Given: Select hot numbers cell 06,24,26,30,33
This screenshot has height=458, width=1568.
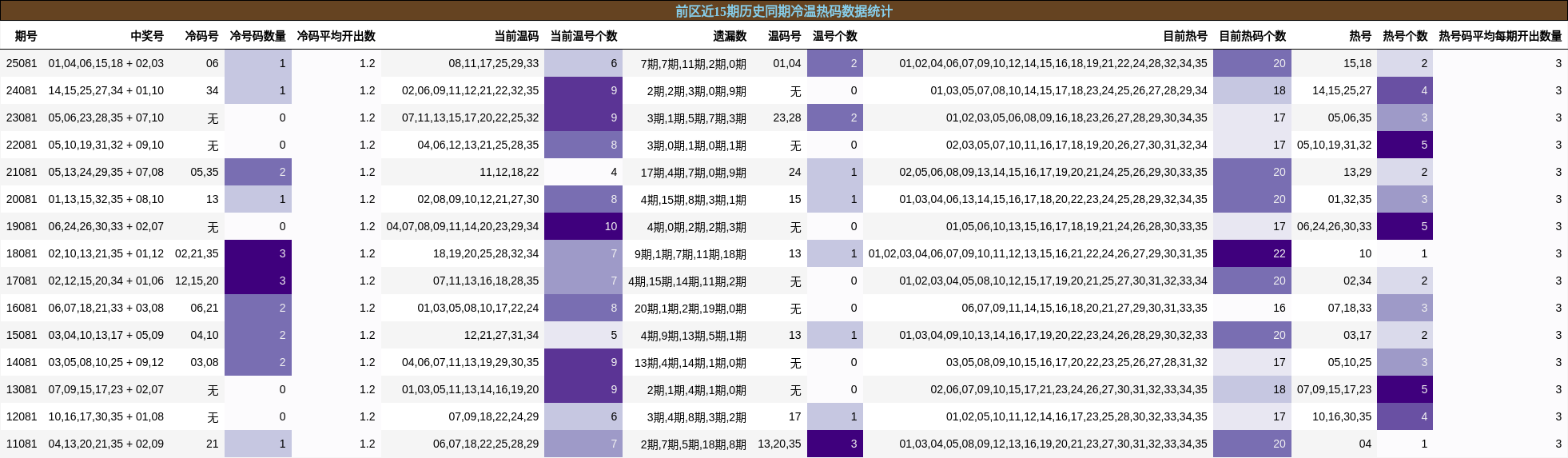Looking at the screenshot, I should point(1335,226).
